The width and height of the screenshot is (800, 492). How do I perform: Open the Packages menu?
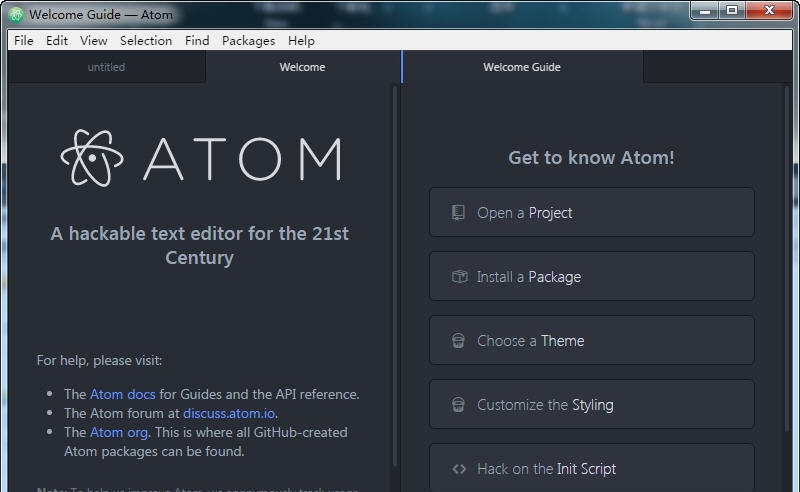coord(248,40)
